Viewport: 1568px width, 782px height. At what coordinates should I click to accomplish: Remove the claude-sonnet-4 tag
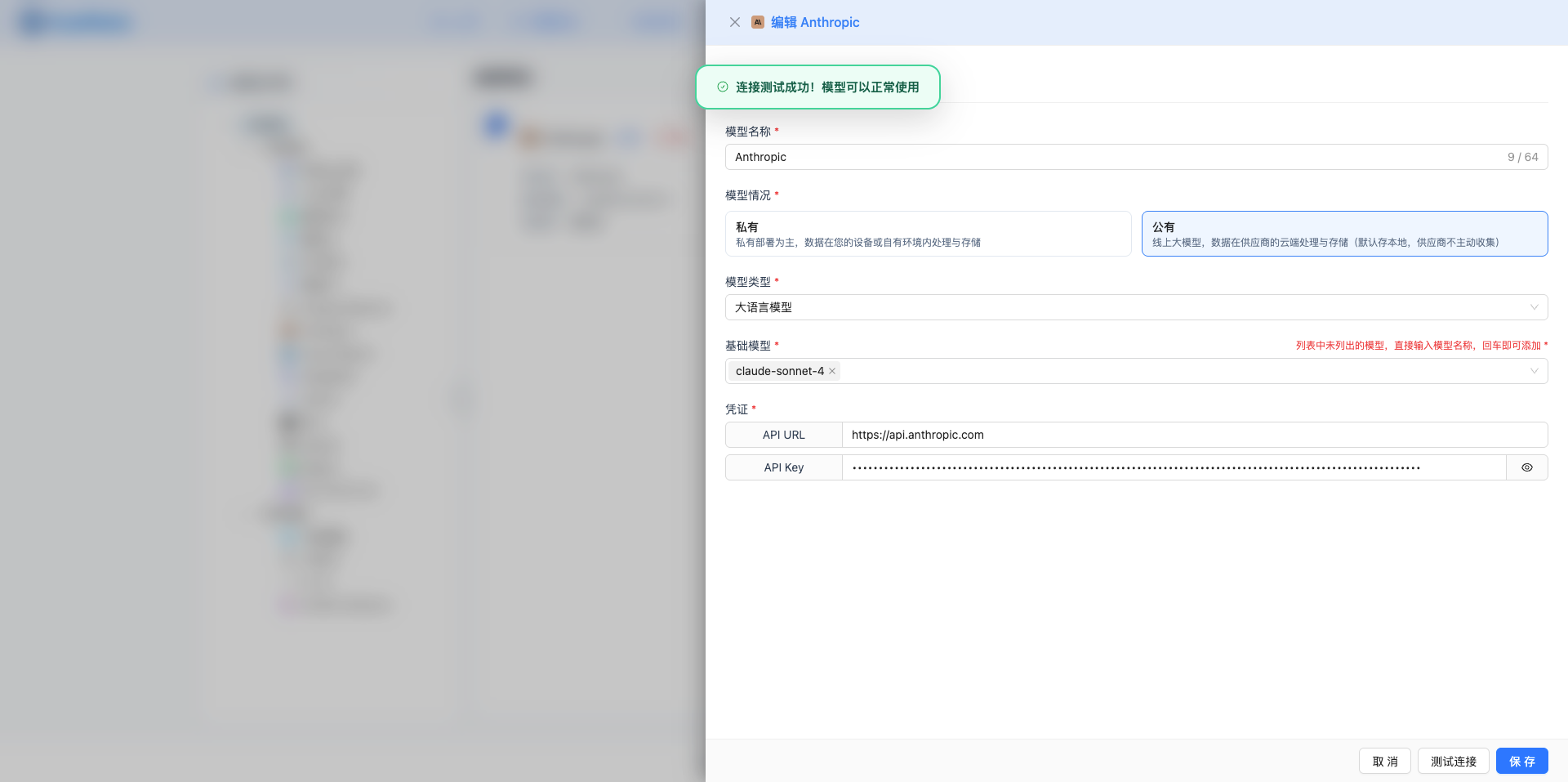point(832,371)
